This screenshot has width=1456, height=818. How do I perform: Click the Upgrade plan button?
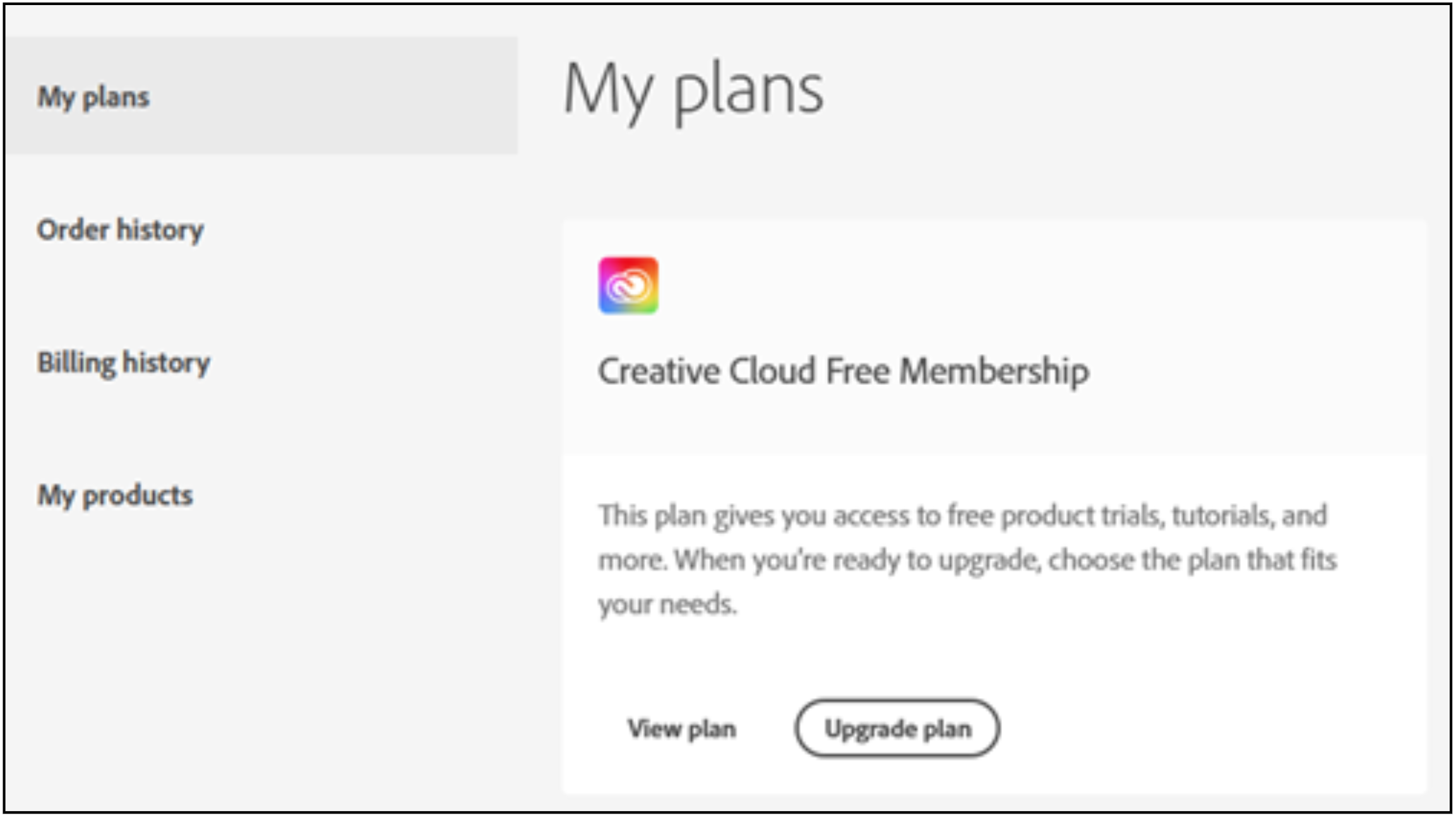click(x=897, y=728)
